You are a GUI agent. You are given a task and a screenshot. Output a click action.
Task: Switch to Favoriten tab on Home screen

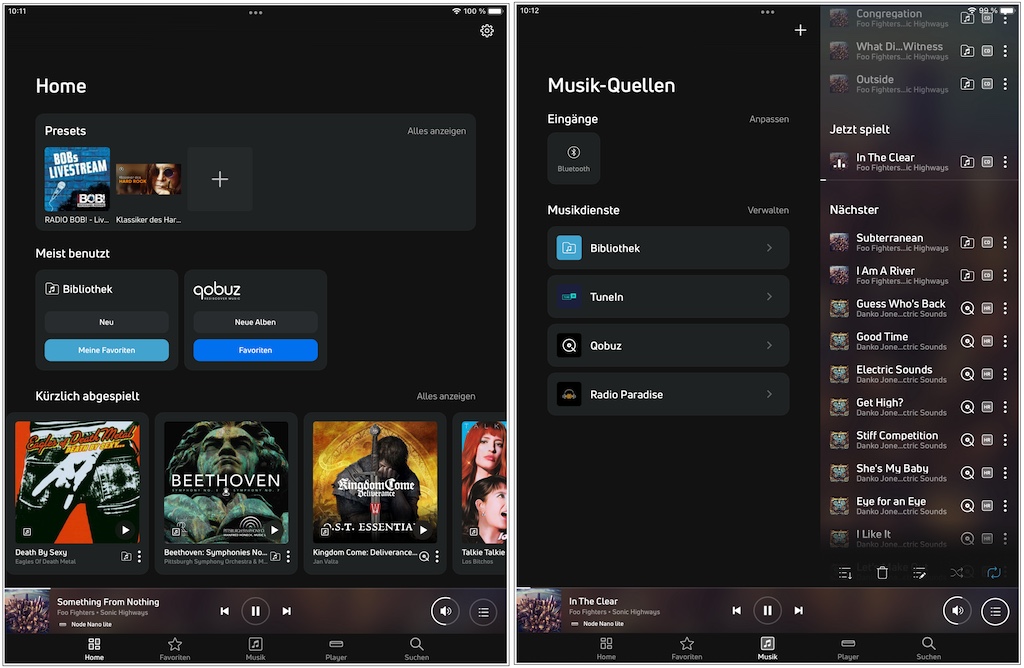174,649
